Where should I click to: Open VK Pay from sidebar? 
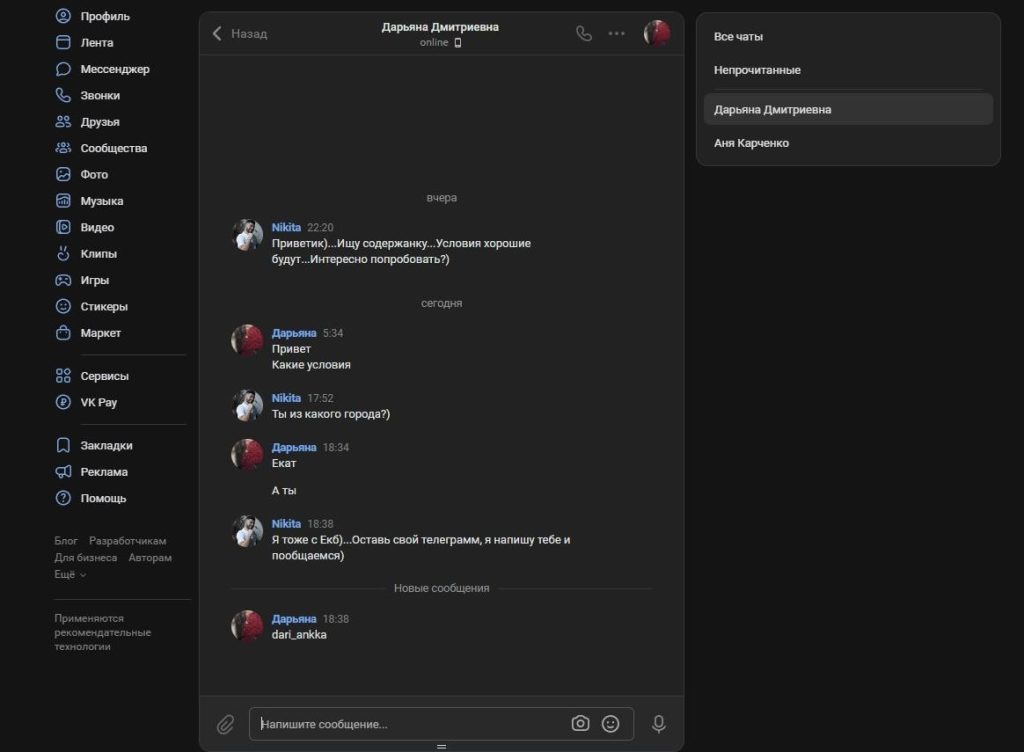point(98,402)
